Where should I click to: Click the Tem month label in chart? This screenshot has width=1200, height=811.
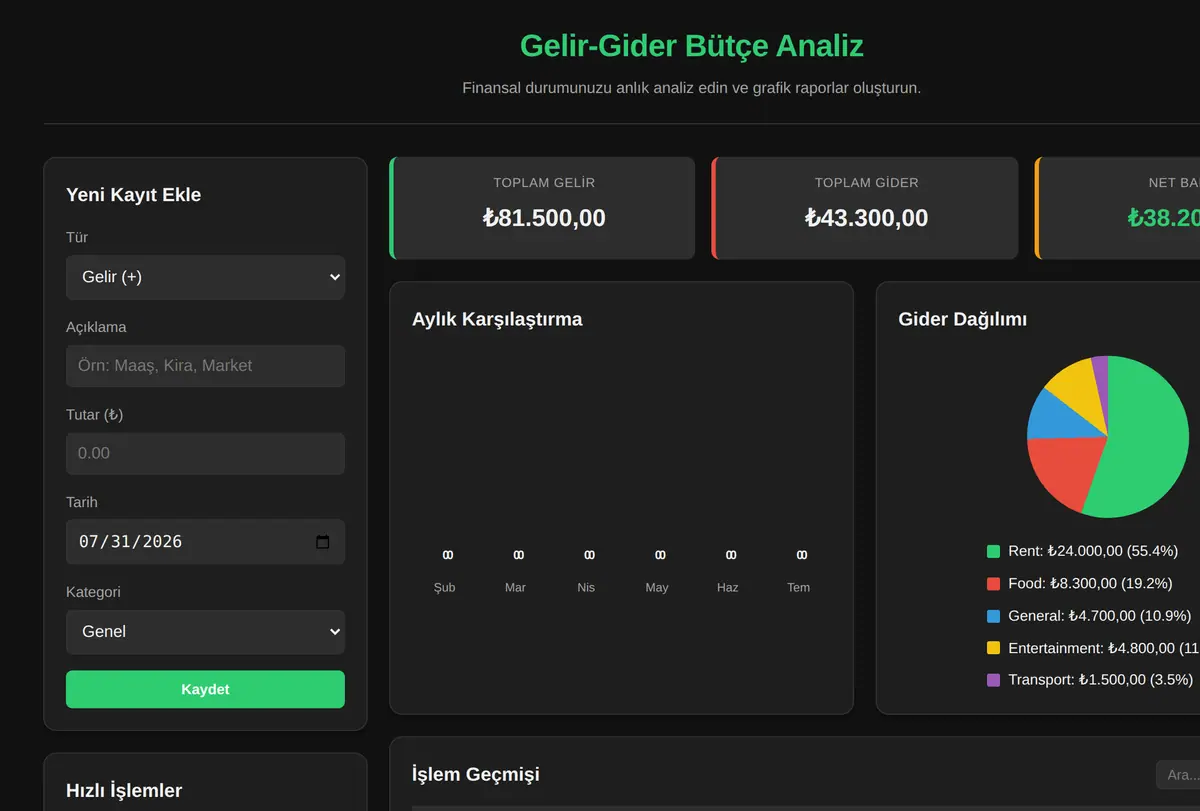click(x=798, y=588)
